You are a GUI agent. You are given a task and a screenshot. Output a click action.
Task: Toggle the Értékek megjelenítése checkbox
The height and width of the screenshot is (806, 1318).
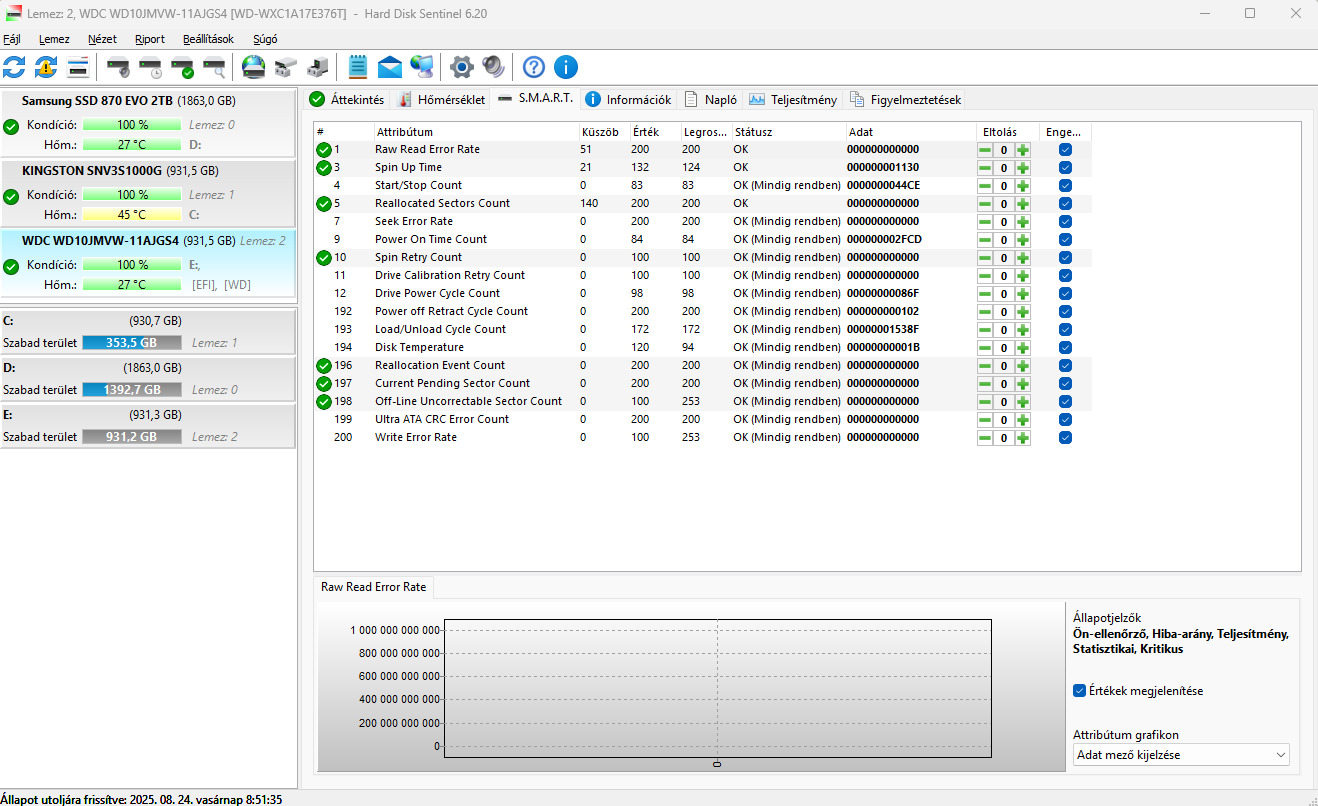point(1079,690)
